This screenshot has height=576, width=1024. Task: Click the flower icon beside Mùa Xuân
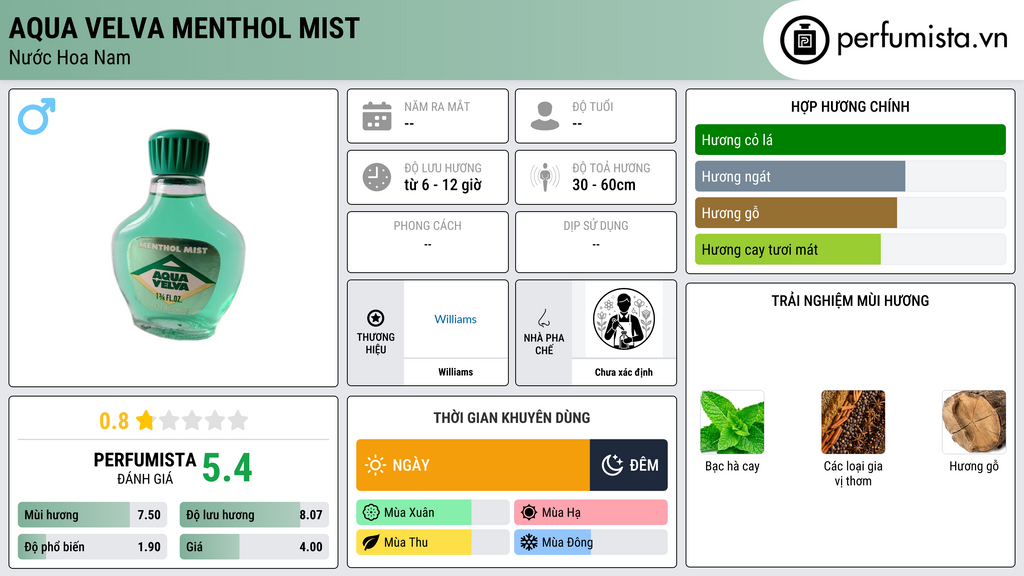(371, 513)
